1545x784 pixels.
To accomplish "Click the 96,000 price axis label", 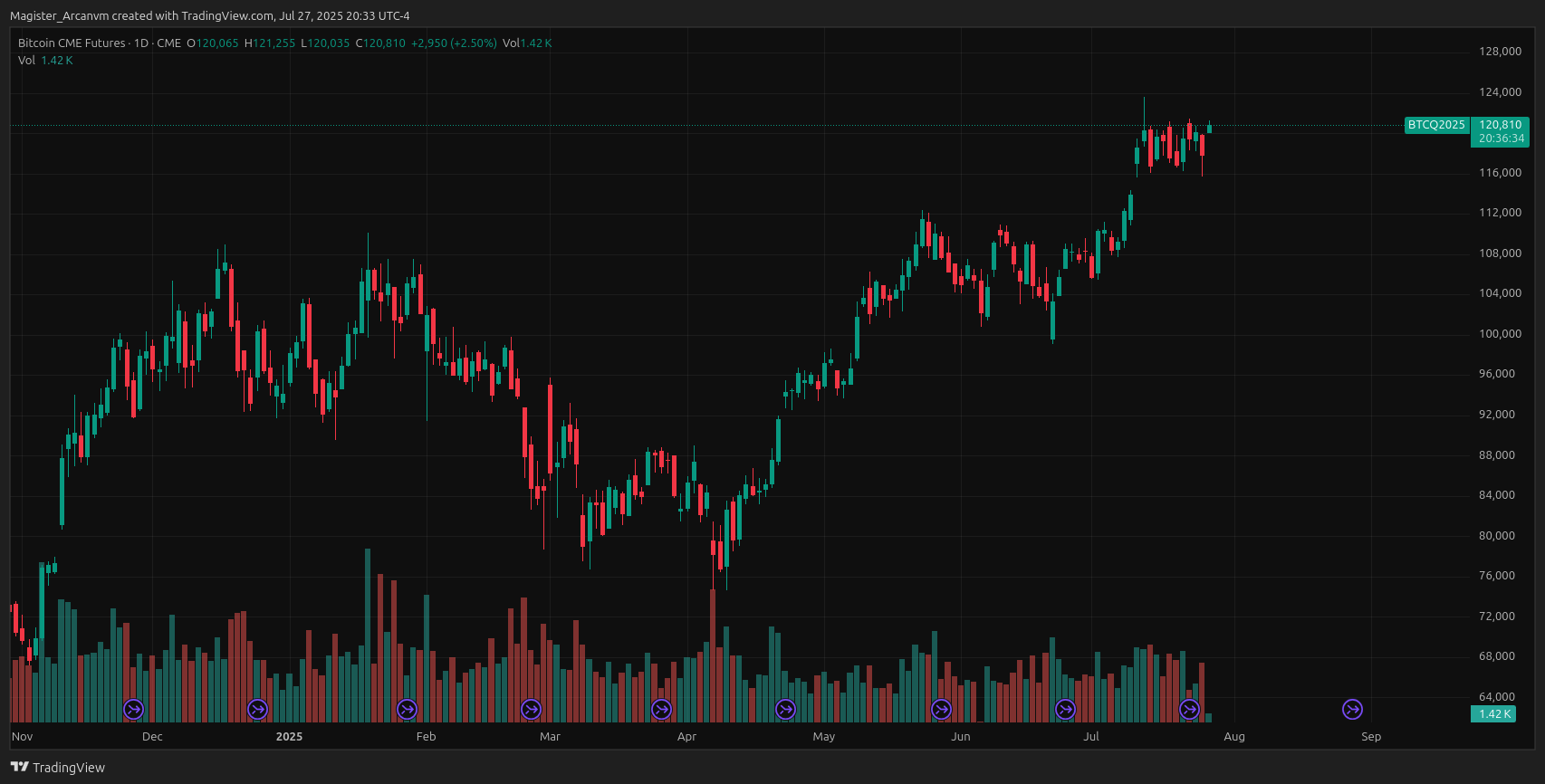I will point(1497,374).
